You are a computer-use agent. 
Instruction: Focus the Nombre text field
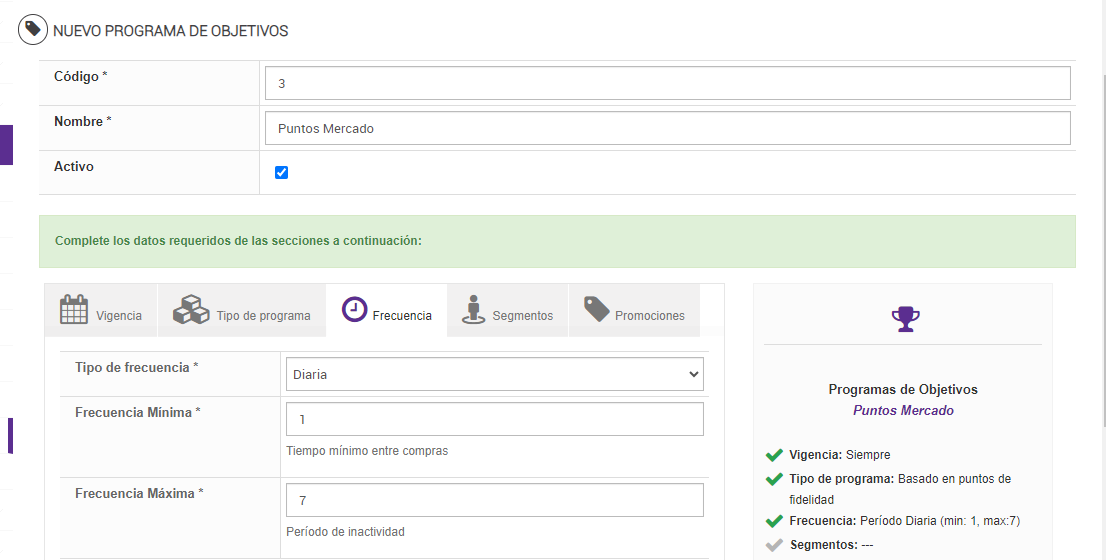[667, 128]
